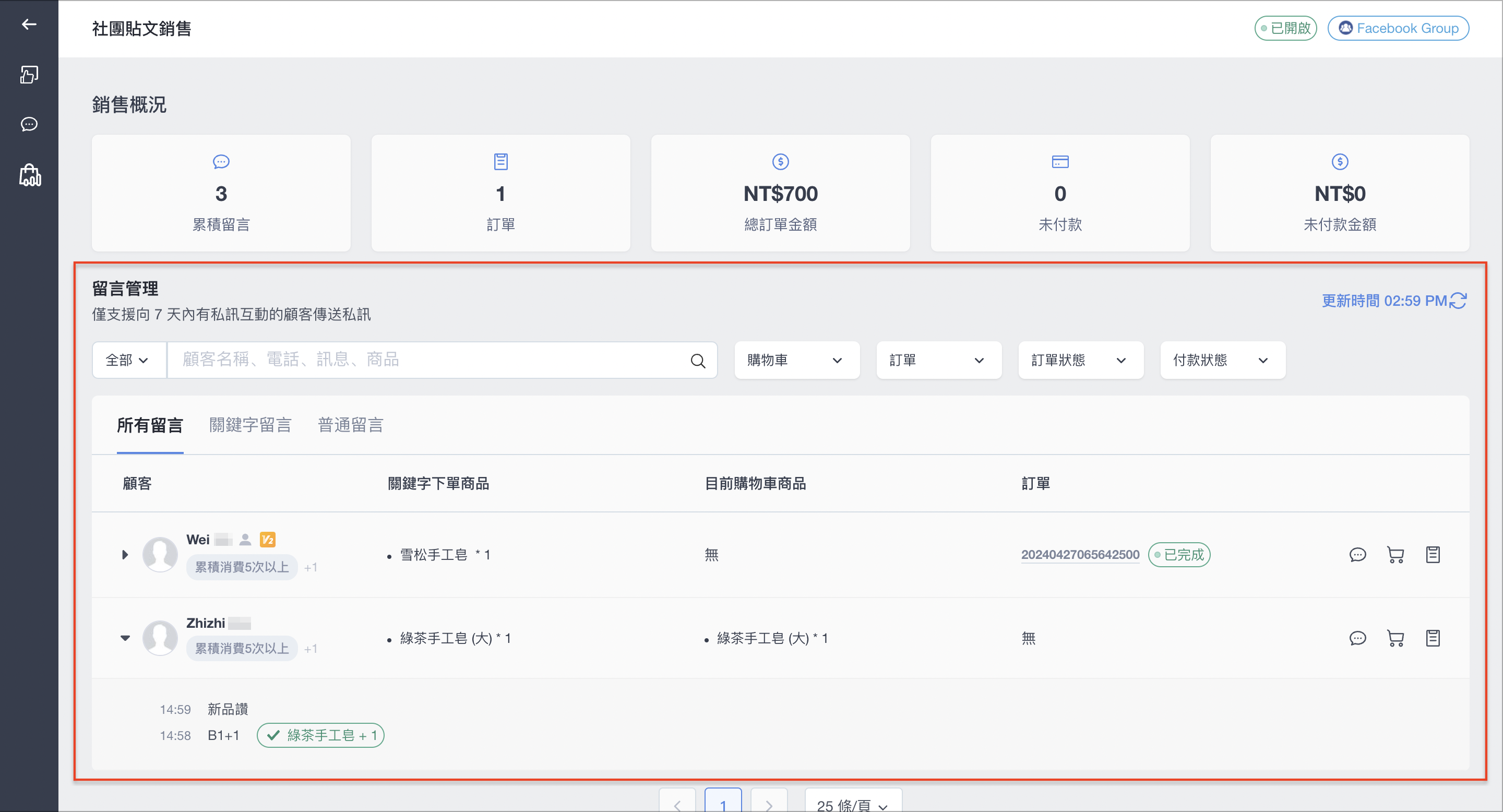Open the broadcast/live icon in sidebar
This screenshot has width=1503, height=812.
pyautogui.click(x=29, y=74)
